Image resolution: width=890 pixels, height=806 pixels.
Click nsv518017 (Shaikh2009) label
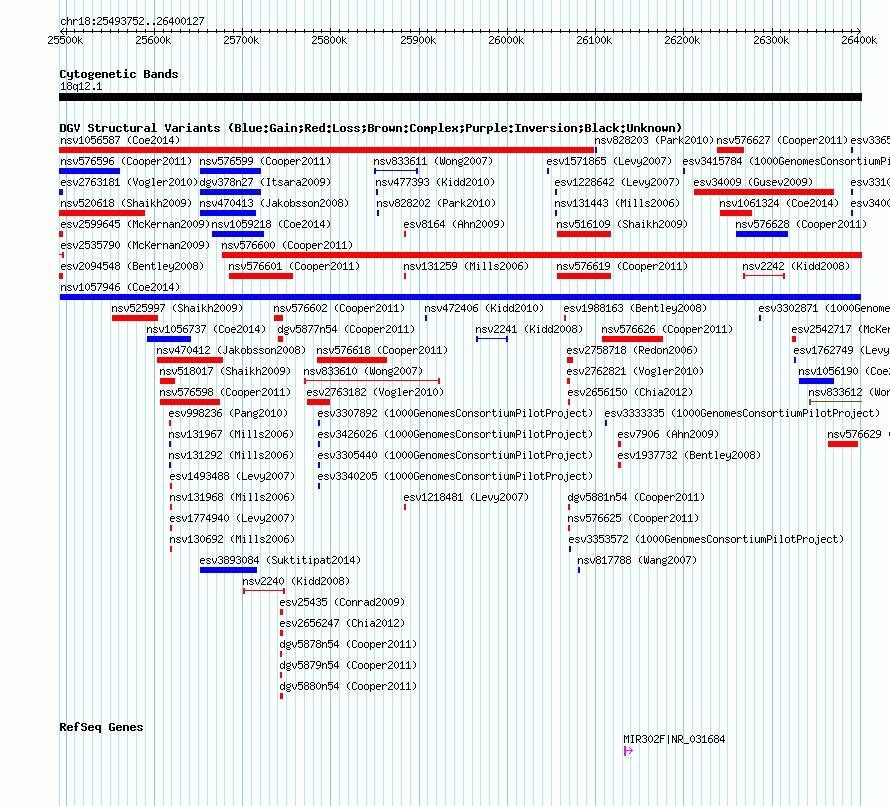(x=225, y=371)
